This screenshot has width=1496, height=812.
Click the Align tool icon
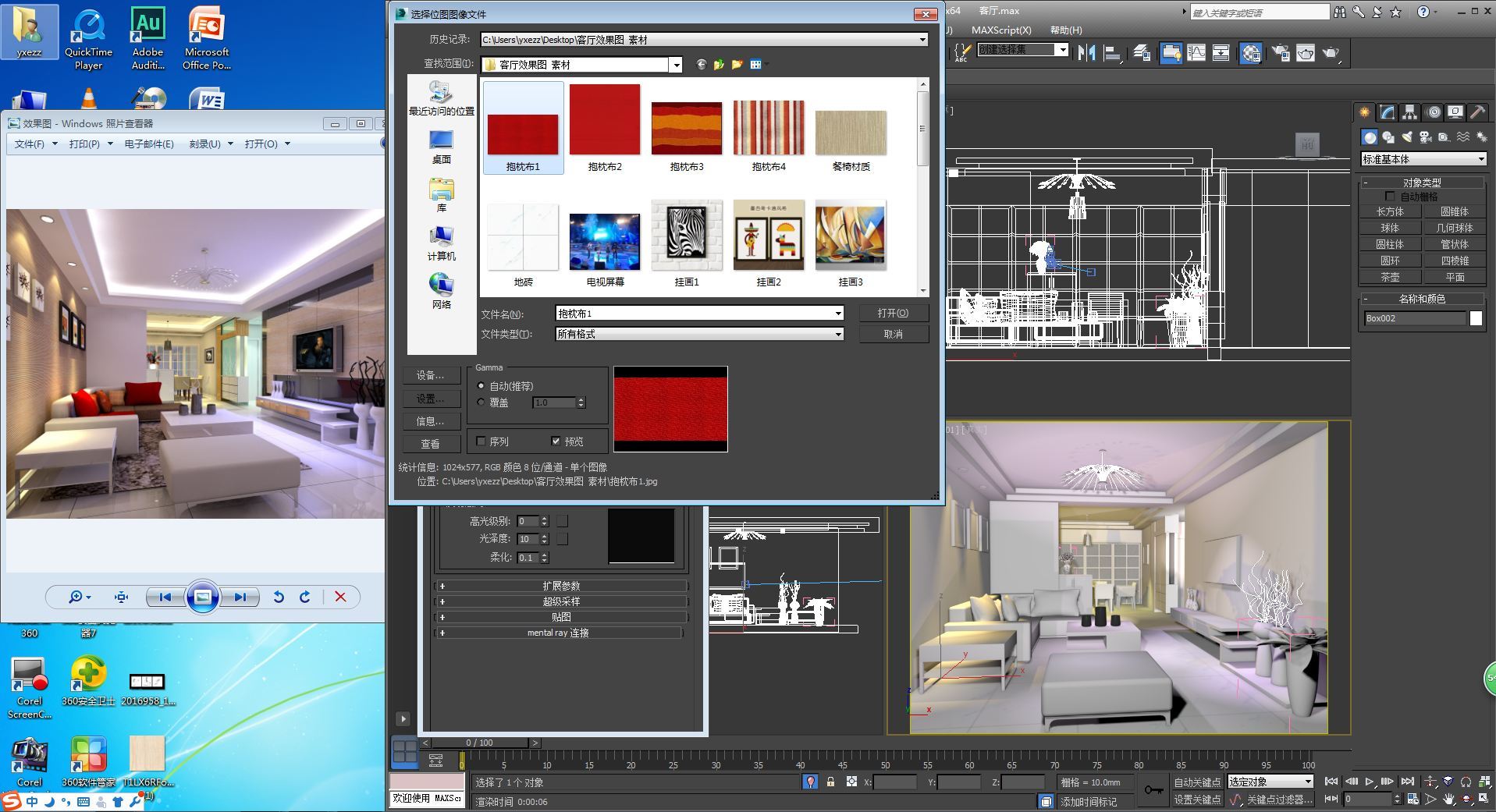[x=1113, y=53]
